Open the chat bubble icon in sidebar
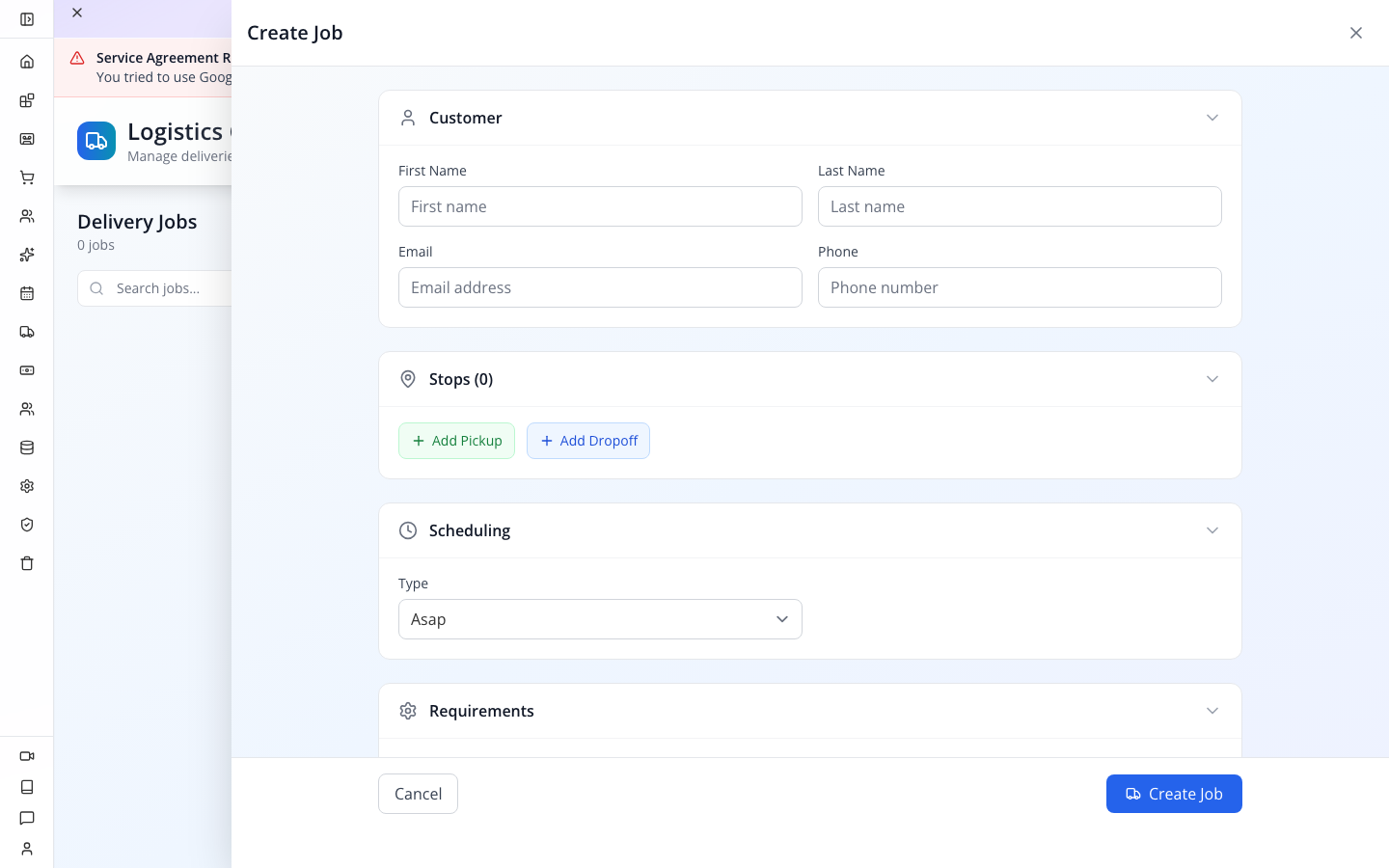 [x=27, y=818]
